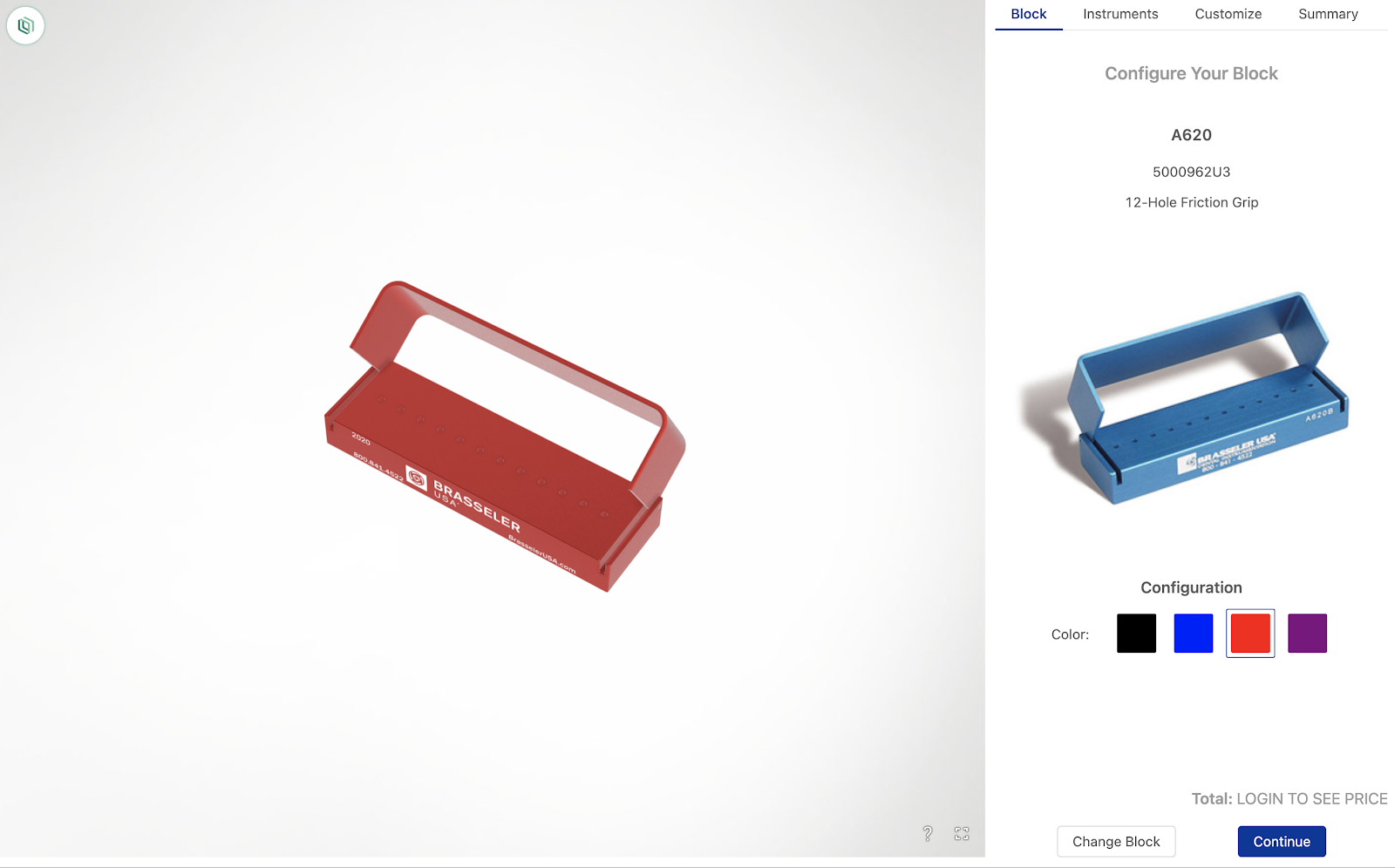The image size is (1395, 868).
Task: Click the Change Block button
Action: [x=1116, y=842]
